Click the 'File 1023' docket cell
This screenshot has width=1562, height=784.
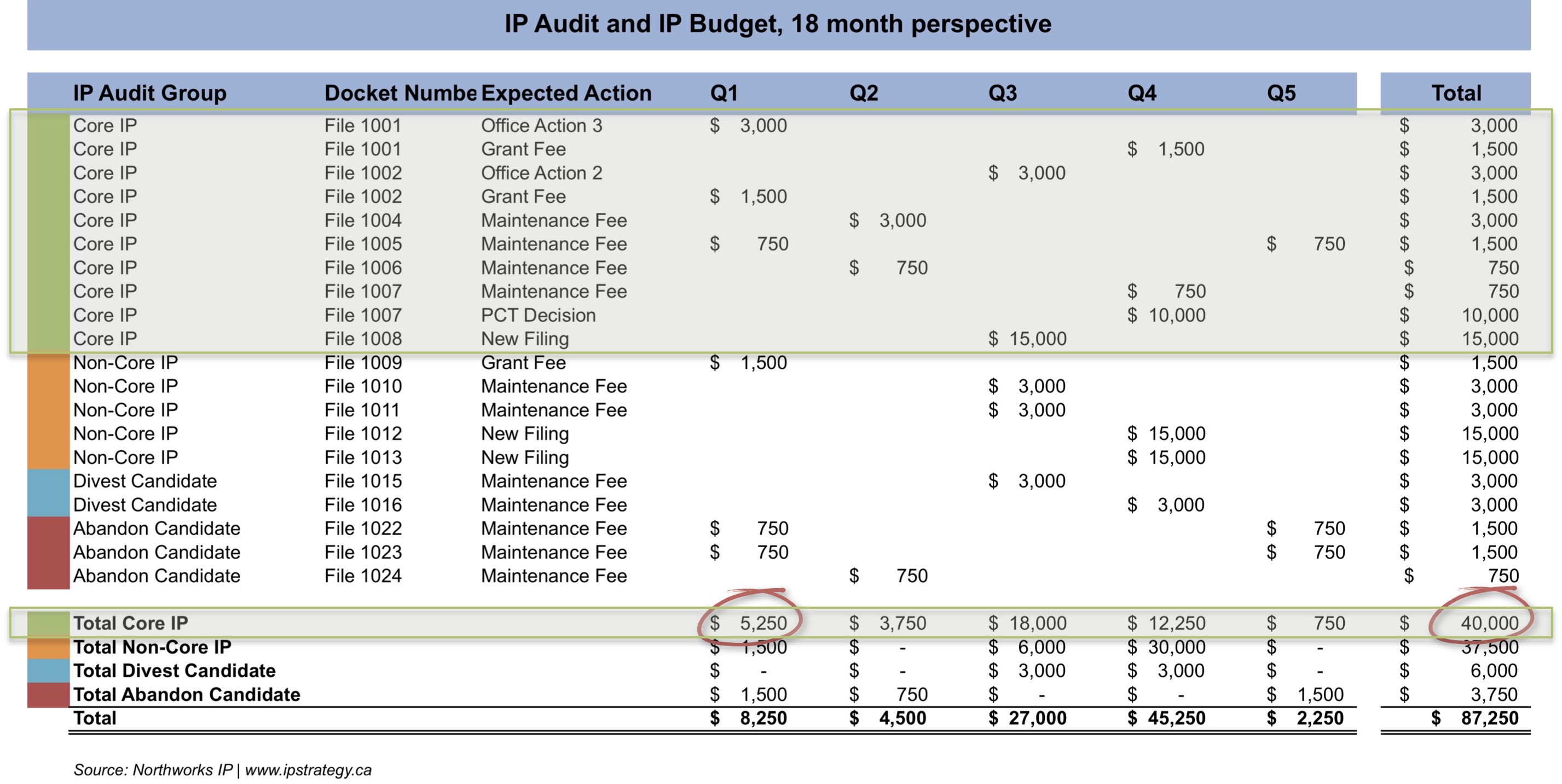pyautogui.click(x=363, y=553)
